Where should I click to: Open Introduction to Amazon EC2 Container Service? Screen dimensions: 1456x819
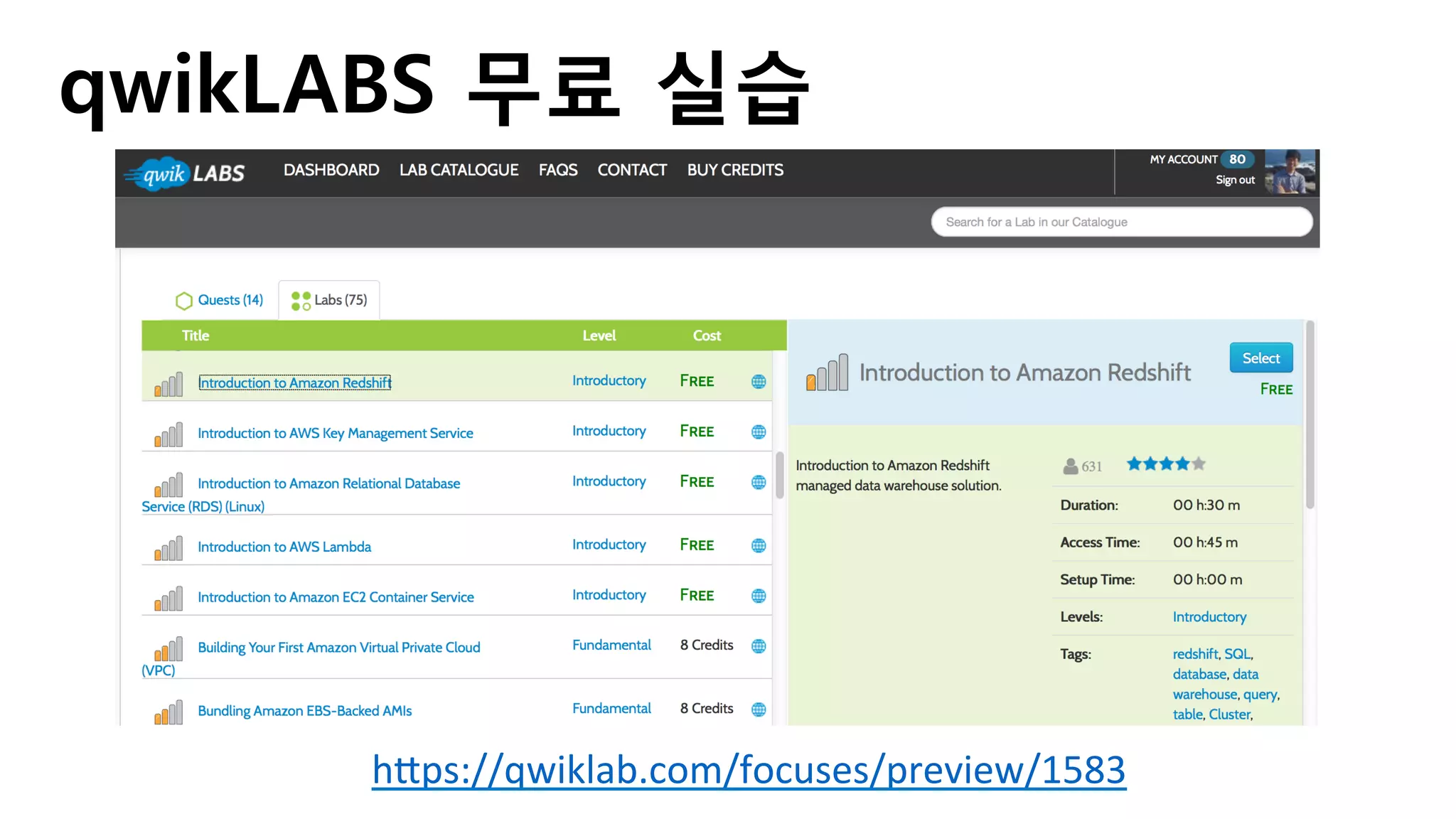336,597
